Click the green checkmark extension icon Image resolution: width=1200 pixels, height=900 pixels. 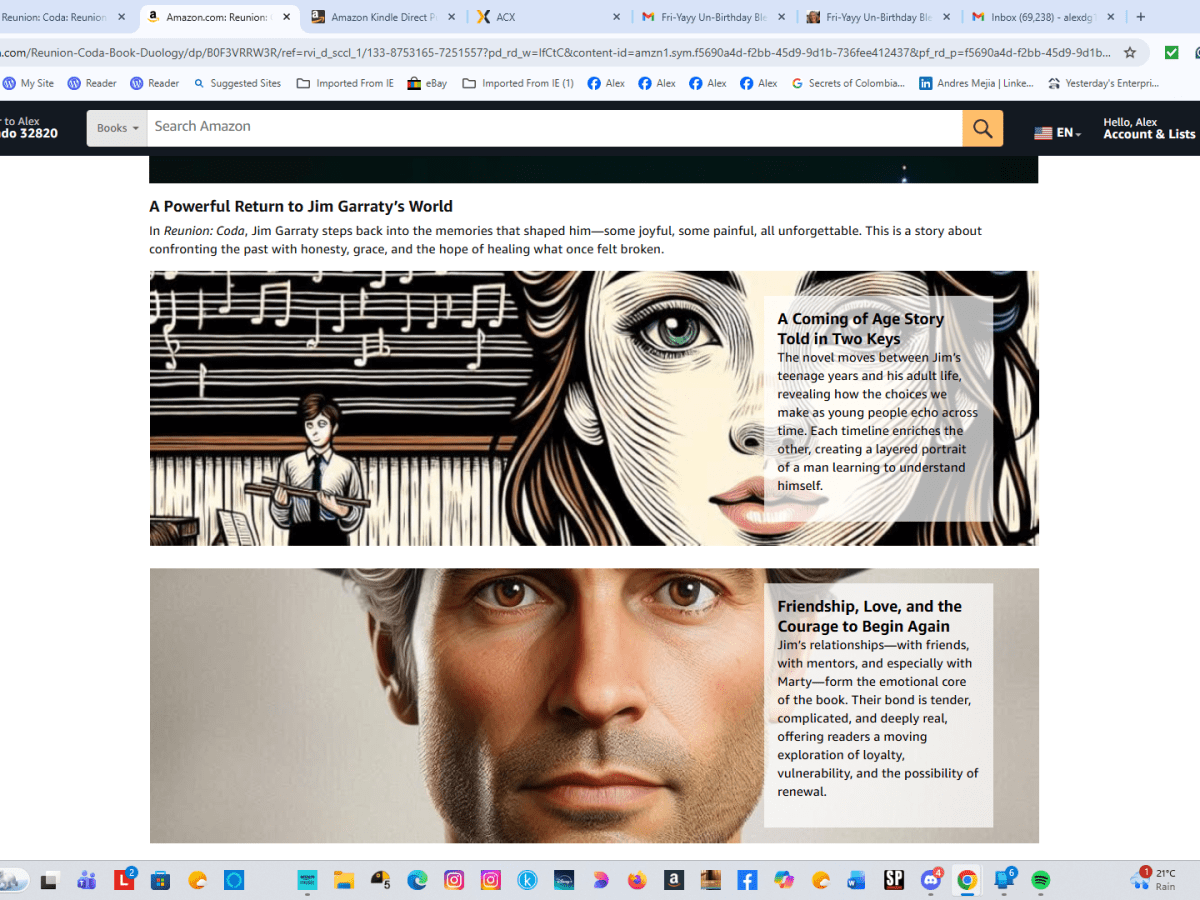click(x=1171, y=53)
